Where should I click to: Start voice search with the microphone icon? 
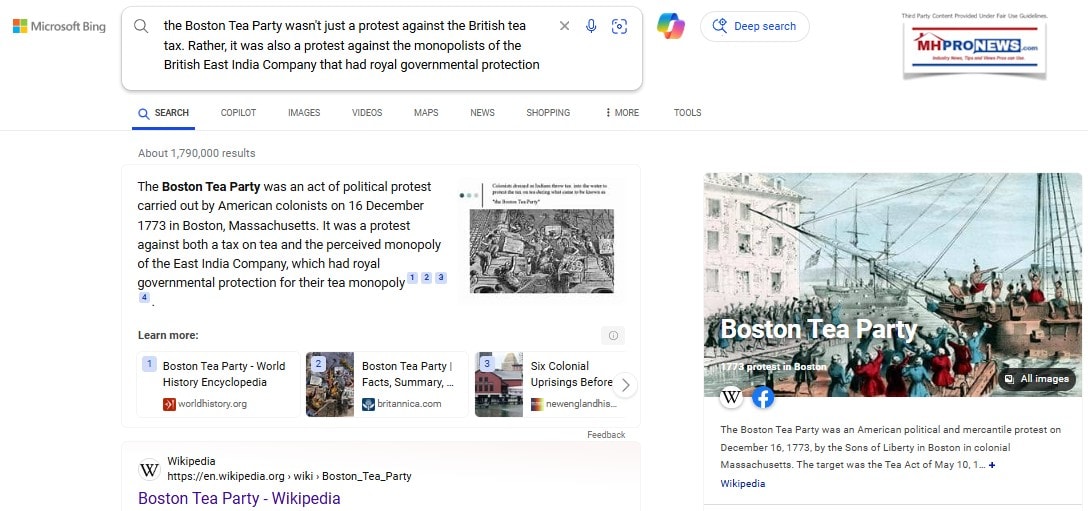tap(591, 26)
